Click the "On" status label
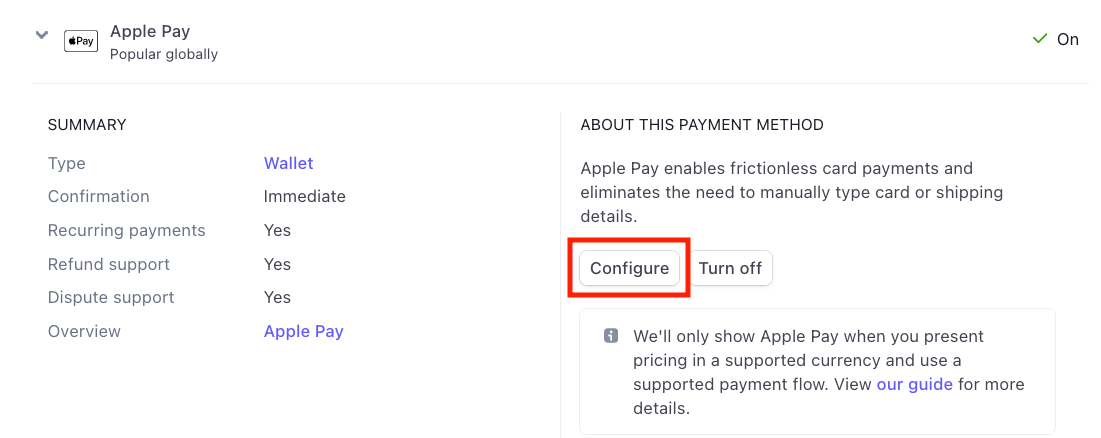This screenshot has height=438, width=1101. [1068, 39]
